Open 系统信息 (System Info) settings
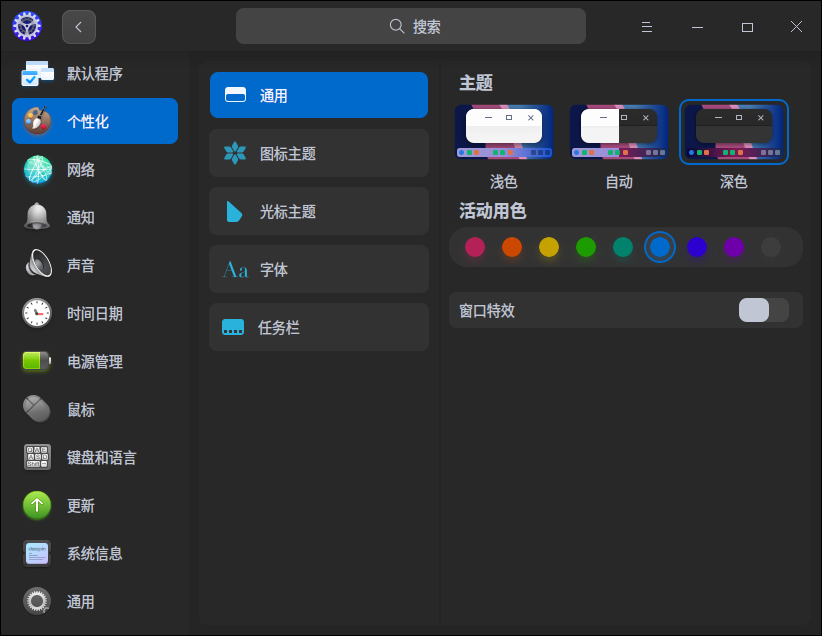 (x=95, y=553)
